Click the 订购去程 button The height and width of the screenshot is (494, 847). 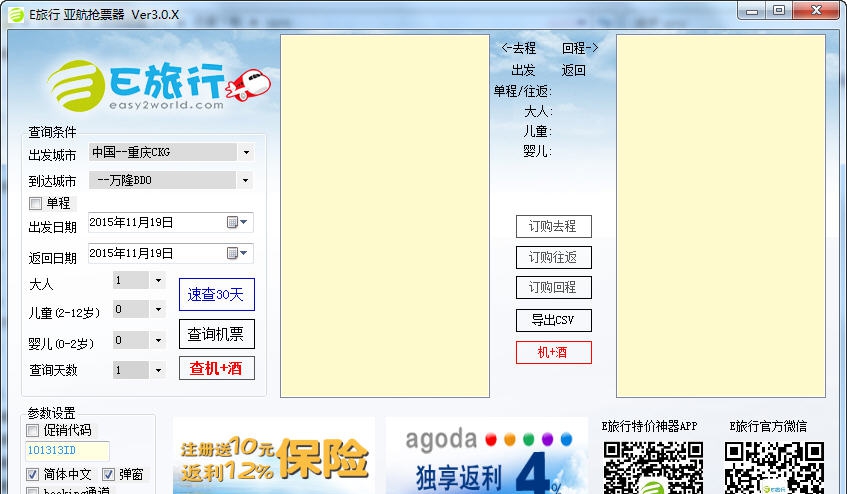[x=554, y=226]
